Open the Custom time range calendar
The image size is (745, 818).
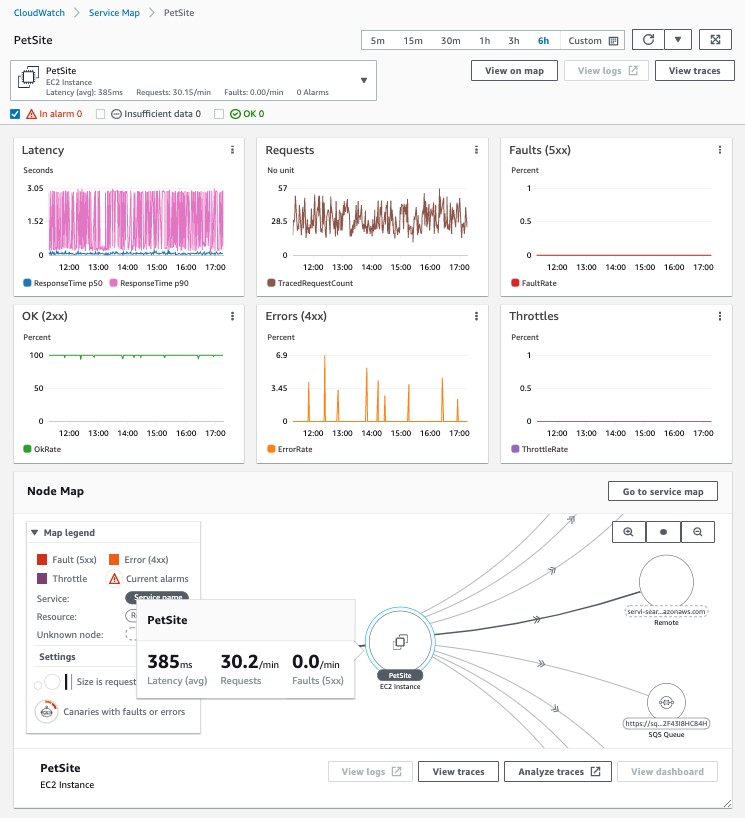tap(614, 41)
